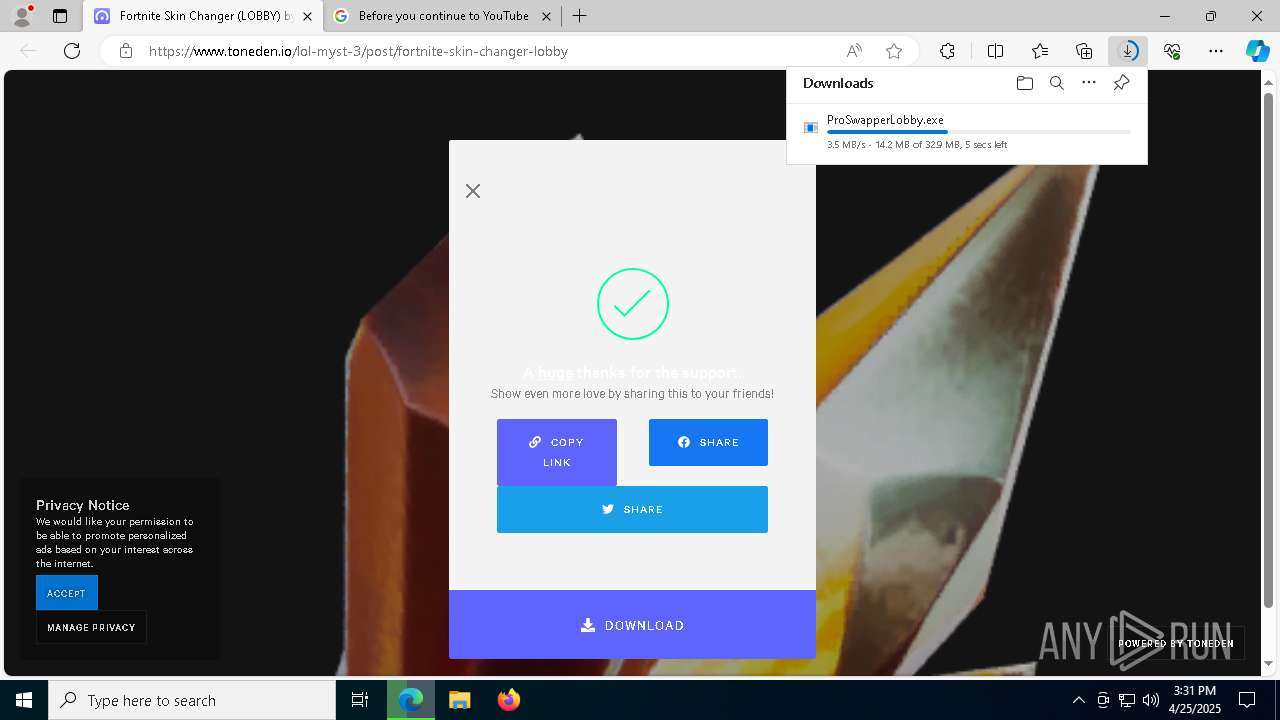Open Copilot sidebar icon

click(x=1258, y=51)
